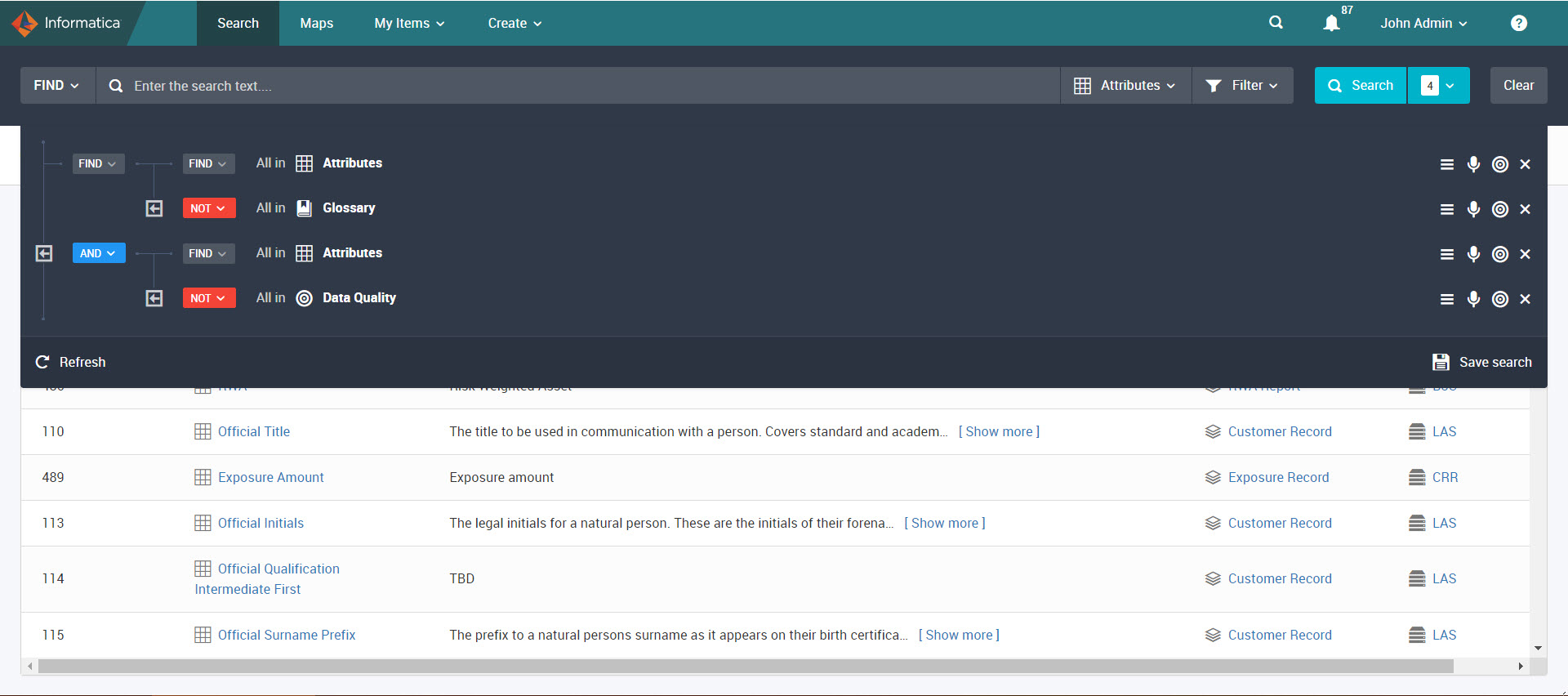
Task: Click the blue Search button
Action: coord(1361,85)
